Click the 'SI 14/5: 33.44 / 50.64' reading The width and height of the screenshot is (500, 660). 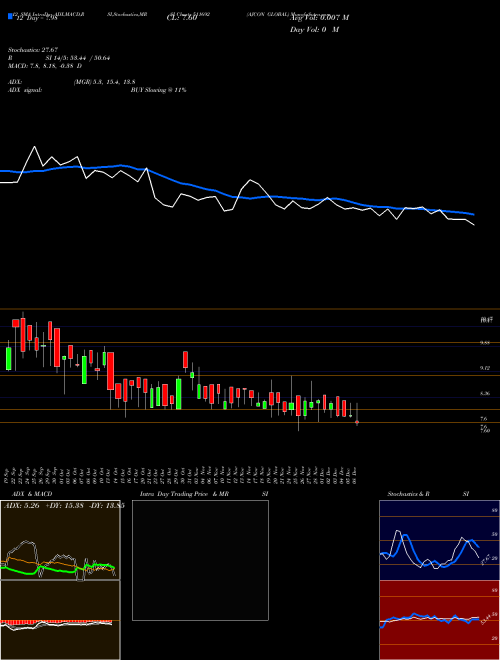click(x=77, y=58)
